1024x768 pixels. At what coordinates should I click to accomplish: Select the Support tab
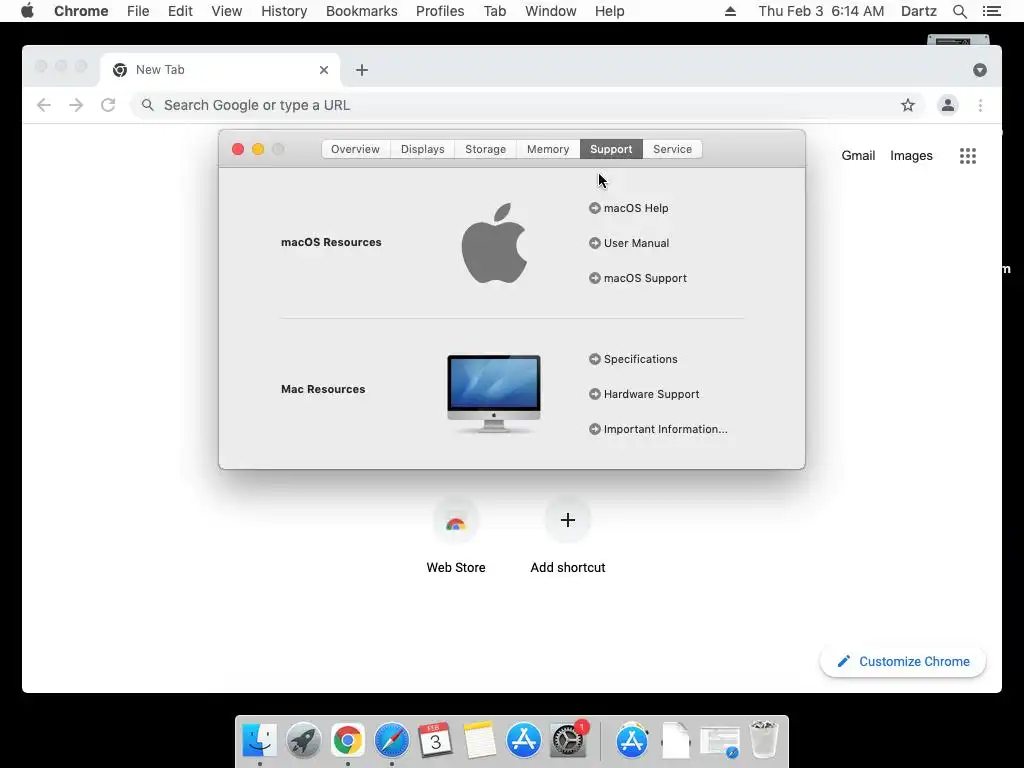tap(611, 149)
